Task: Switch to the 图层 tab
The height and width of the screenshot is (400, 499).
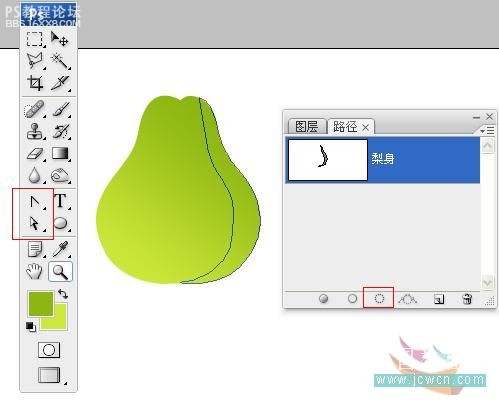Action: pos(307,127)
